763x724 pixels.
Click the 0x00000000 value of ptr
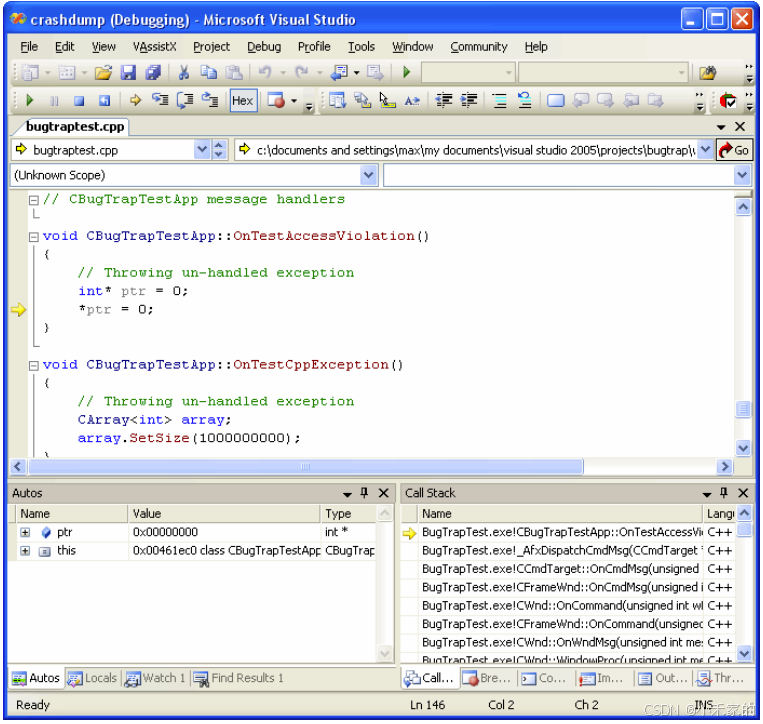point(165,532)
